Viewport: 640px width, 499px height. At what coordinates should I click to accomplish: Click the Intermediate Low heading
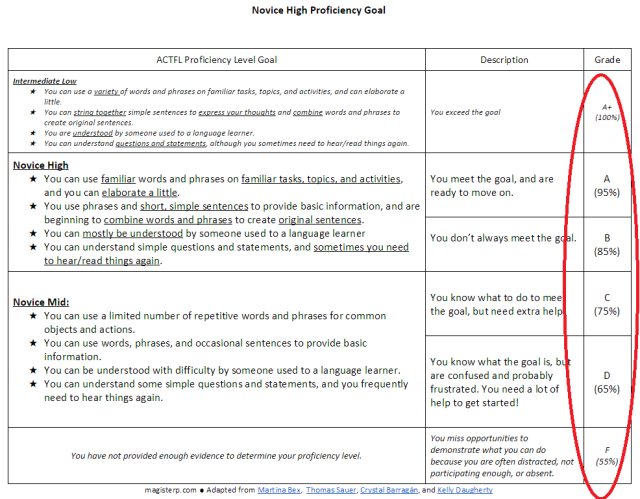coord(46,81)
